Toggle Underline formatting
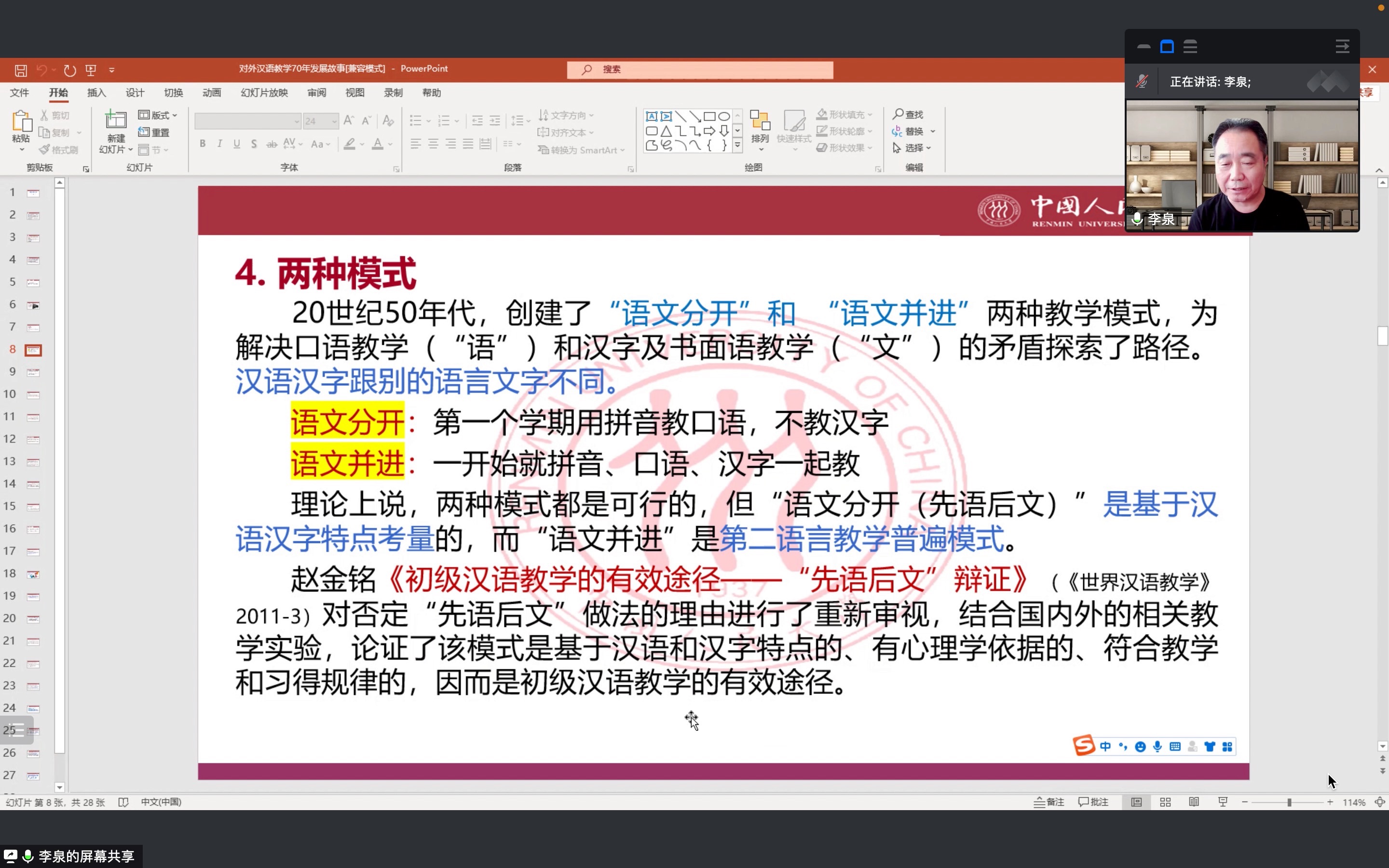Screen dimensions: 1389x868 point(236,144)
